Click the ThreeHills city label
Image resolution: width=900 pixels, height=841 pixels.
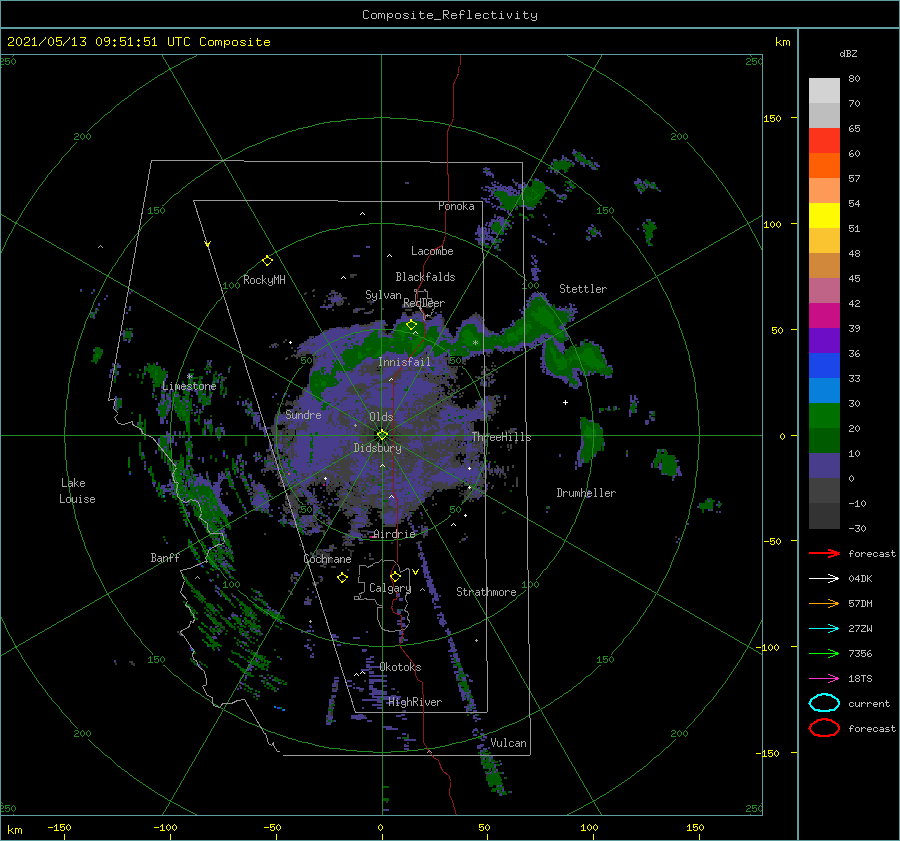click(x=501, y=437)
